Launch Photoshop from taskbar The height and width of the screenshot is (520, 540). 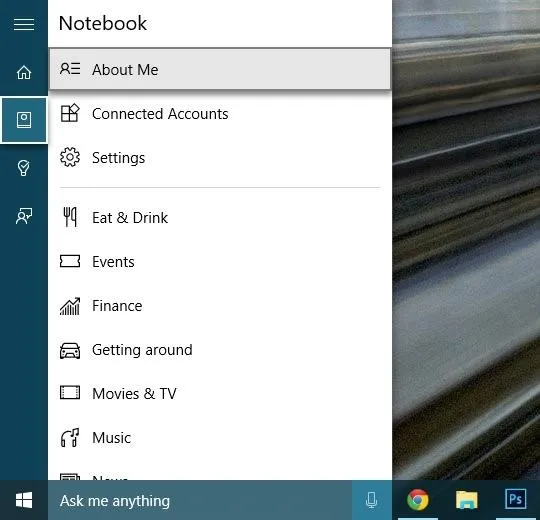click(516, 499)
